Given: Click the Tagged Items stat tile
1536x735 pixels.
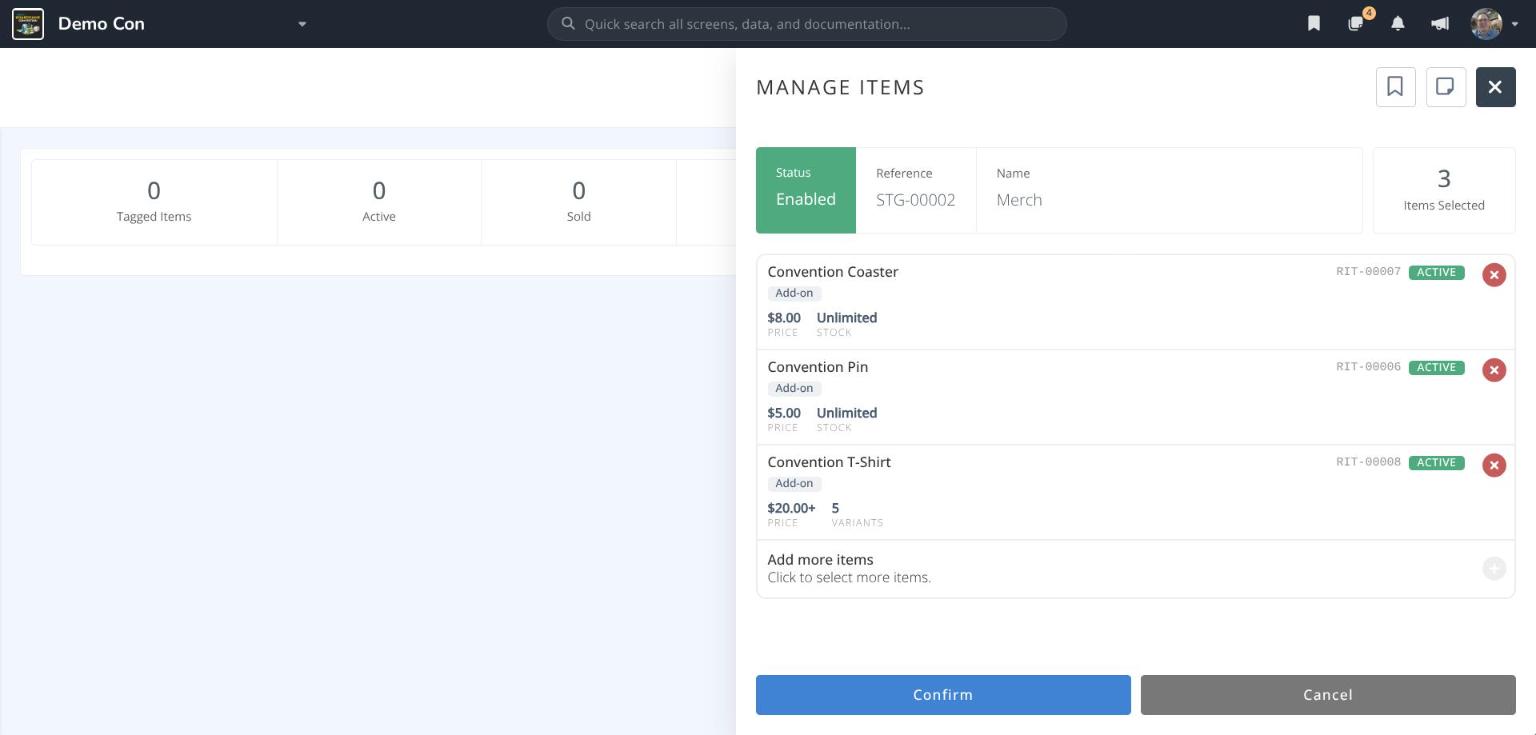Looking at the screenshot, I should 154,202.
